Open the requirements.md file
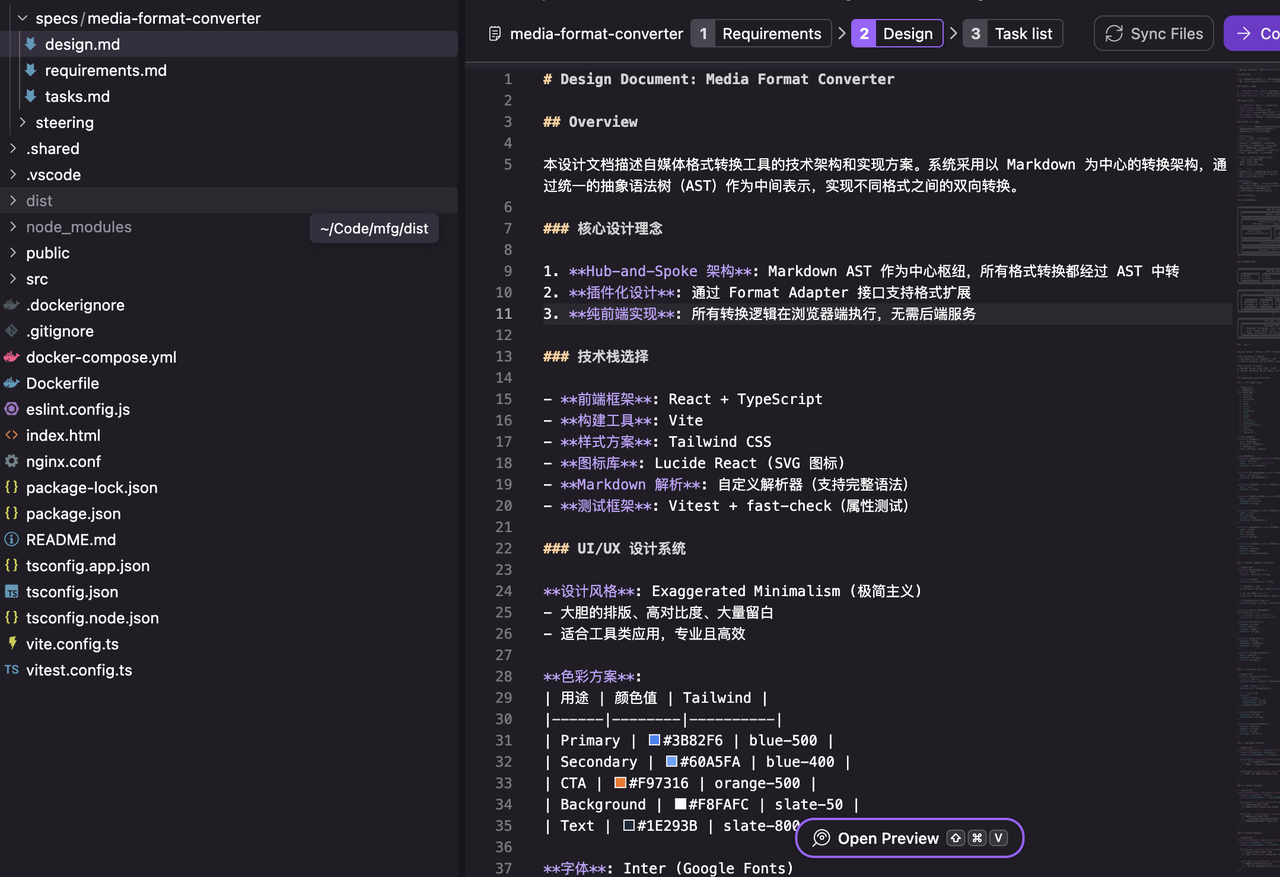The image size is (1280, 877). point(105,70)
